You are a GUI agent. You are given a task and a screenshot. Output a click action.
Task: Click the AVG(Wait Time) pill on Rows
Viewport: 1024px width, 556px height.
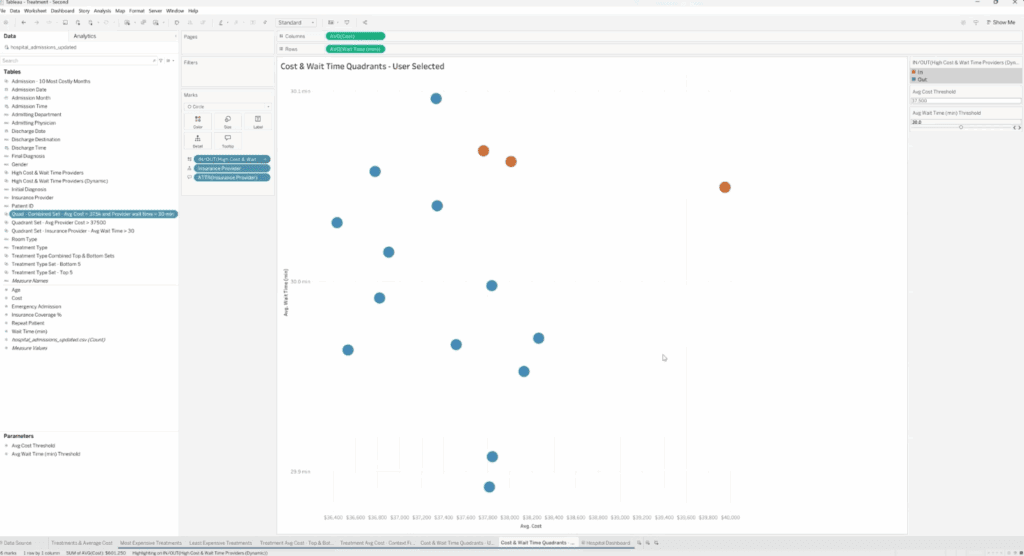coord(355,49)
